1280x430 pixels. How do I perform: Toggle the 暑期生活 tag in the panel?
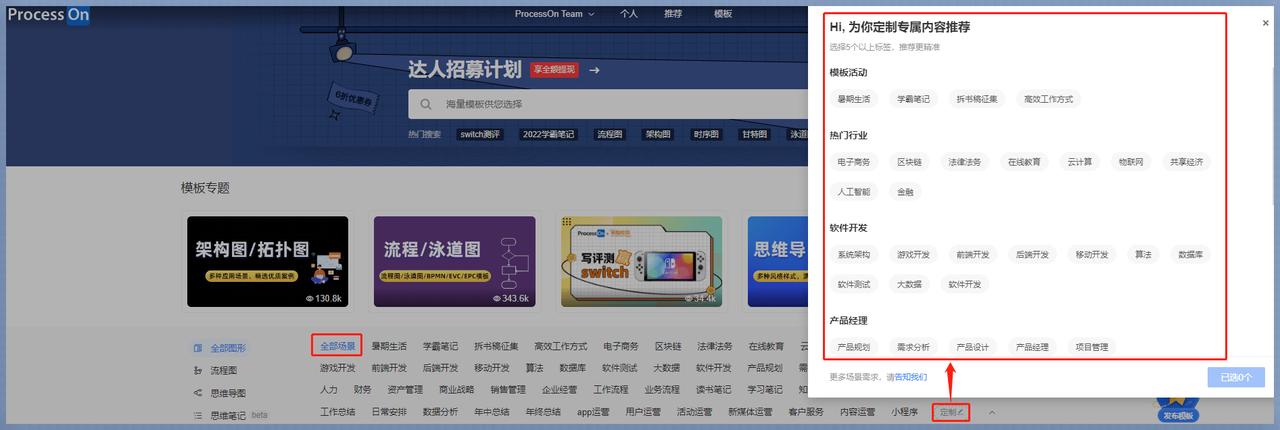pos(854,99)
